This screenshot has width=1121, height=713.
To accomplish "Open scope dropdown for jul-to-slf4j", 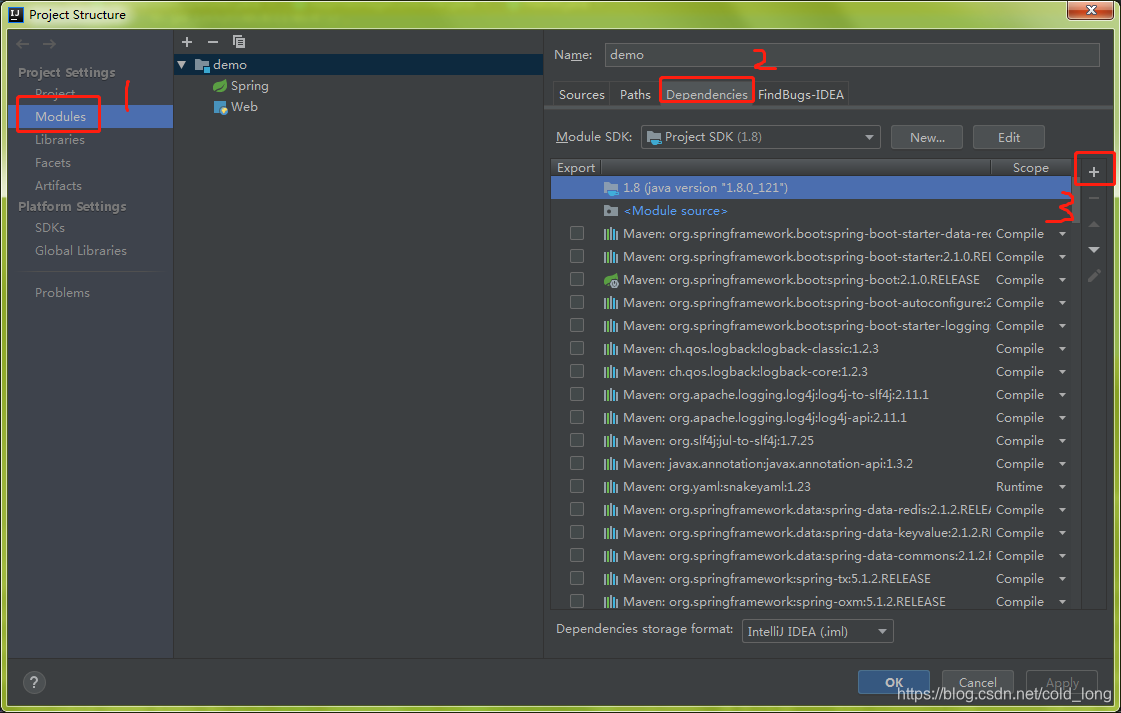I will (1062, 441).
